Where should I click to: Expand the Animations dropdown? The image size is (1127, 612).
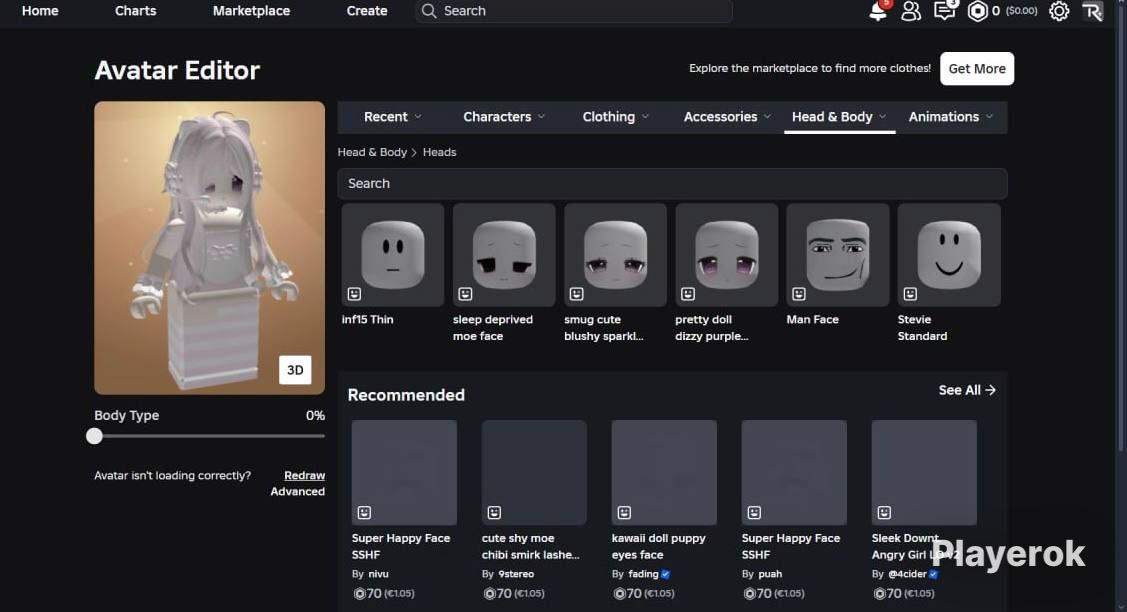tap(950, 117)
